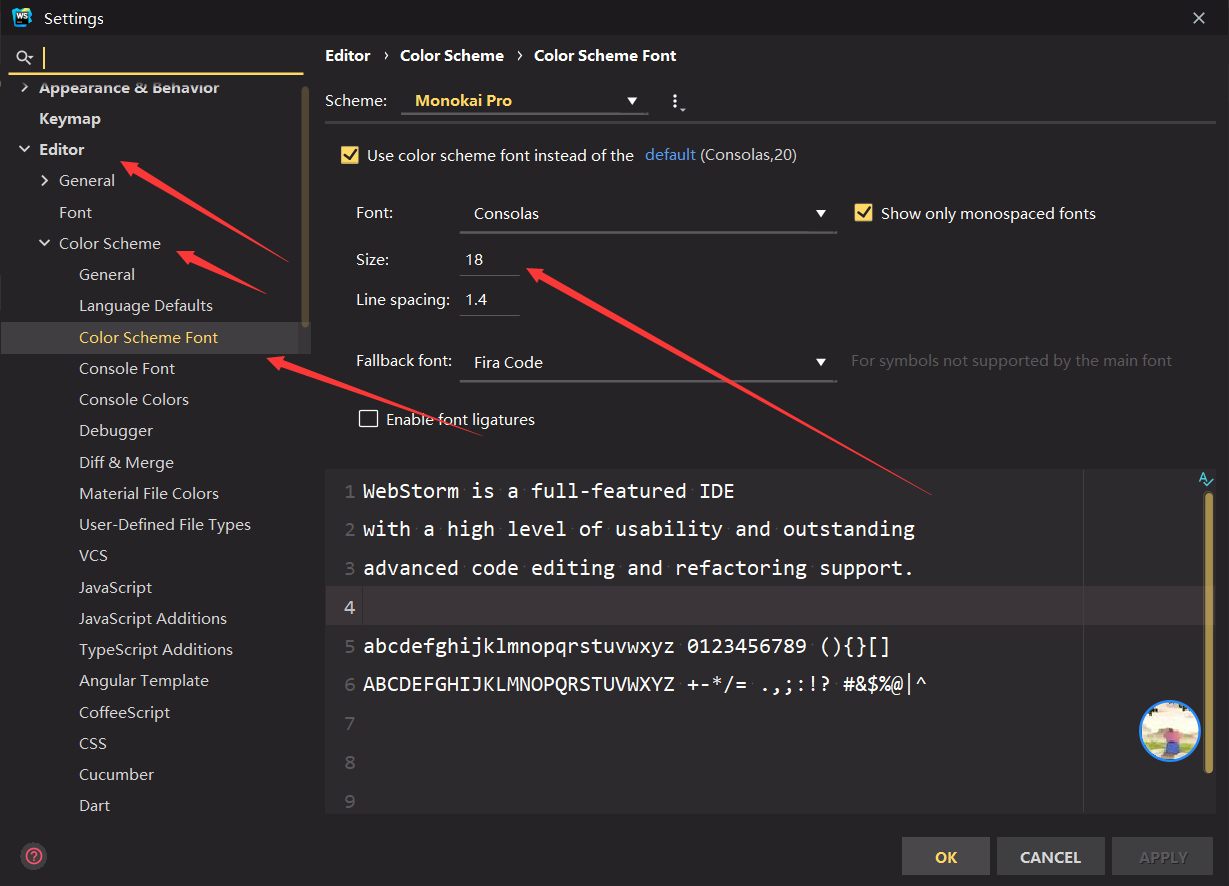Click the WebStorm logo in the title bar
The height and width of the screenshot is (886, 1229).
point(21,17)
